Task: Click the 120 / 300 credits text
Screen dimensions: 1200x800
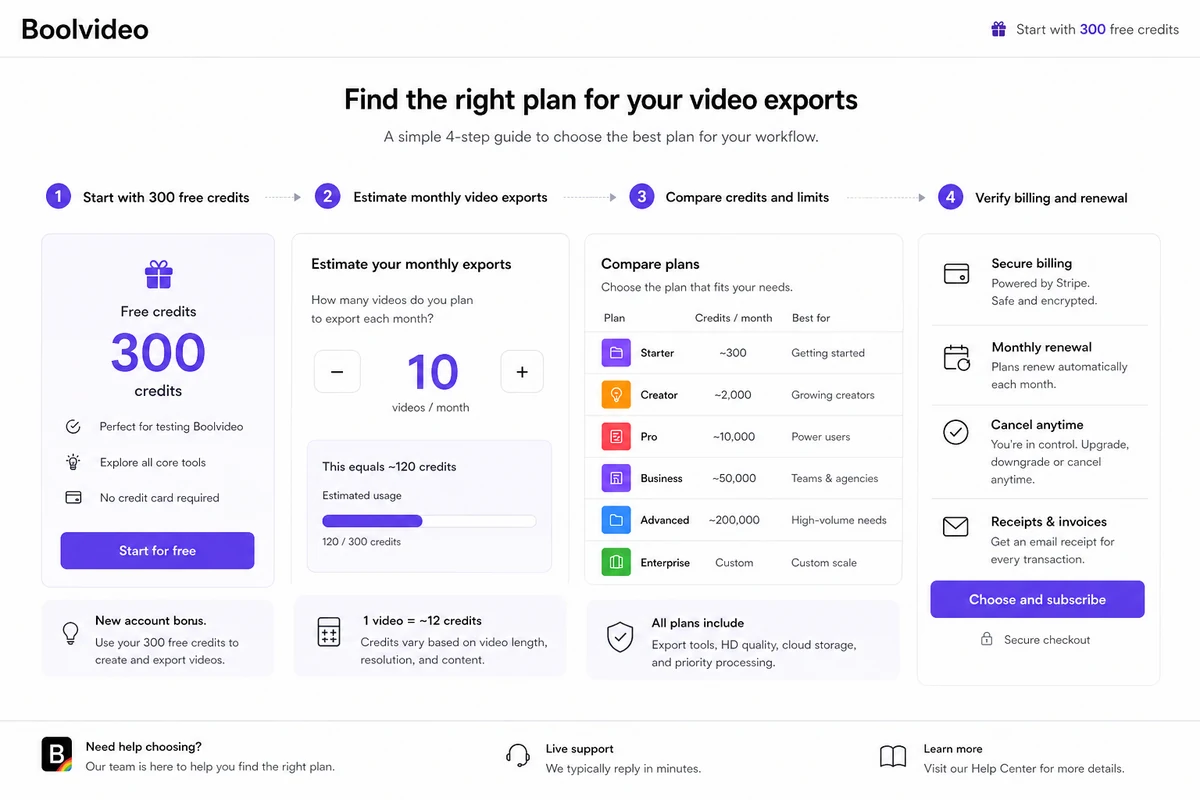Action: (361, 541)
